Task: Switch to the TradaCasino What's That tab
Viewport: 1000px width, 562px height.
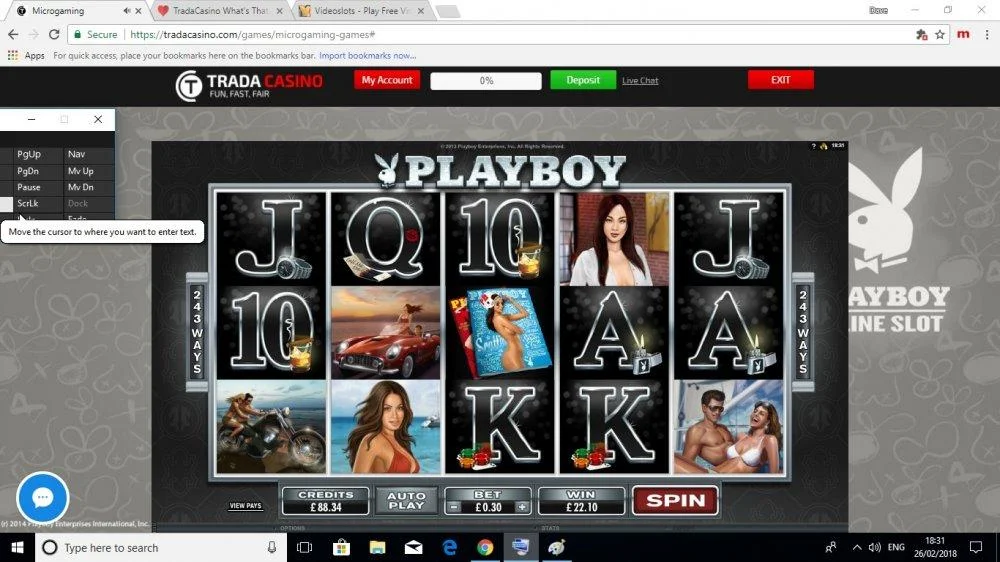Action: [221, 11]
